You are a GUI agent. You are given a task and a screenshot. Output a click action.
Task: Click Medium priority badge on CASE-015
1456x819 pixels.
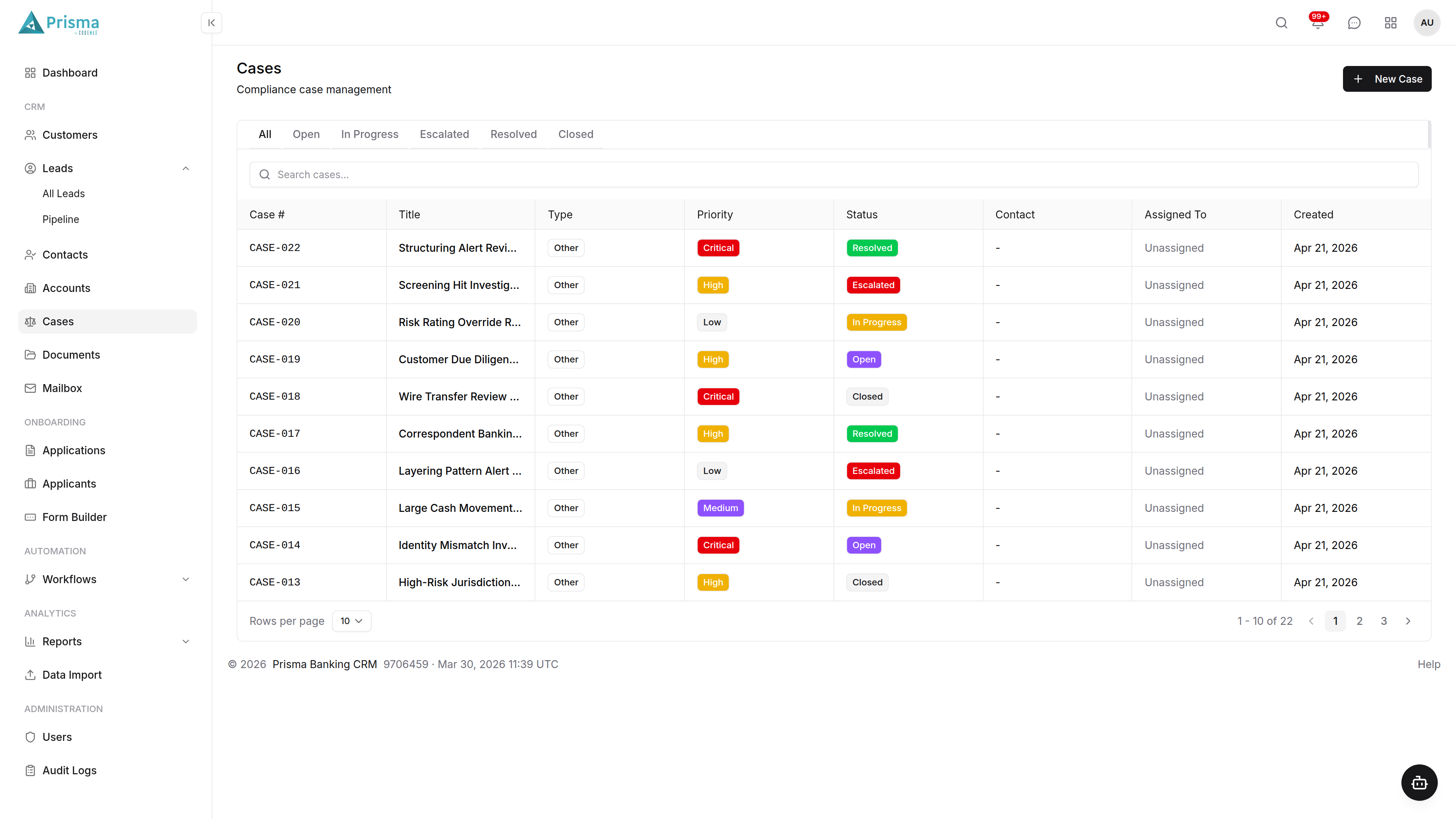pos(720,508)
